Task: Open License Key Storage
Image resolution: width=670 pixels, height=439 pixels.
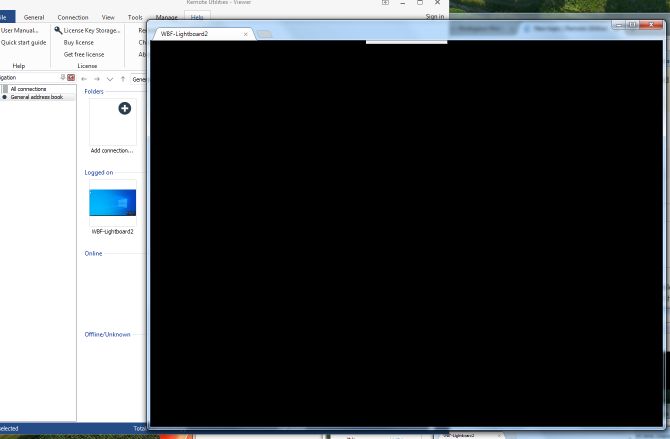Action: (x=91, y=30)
